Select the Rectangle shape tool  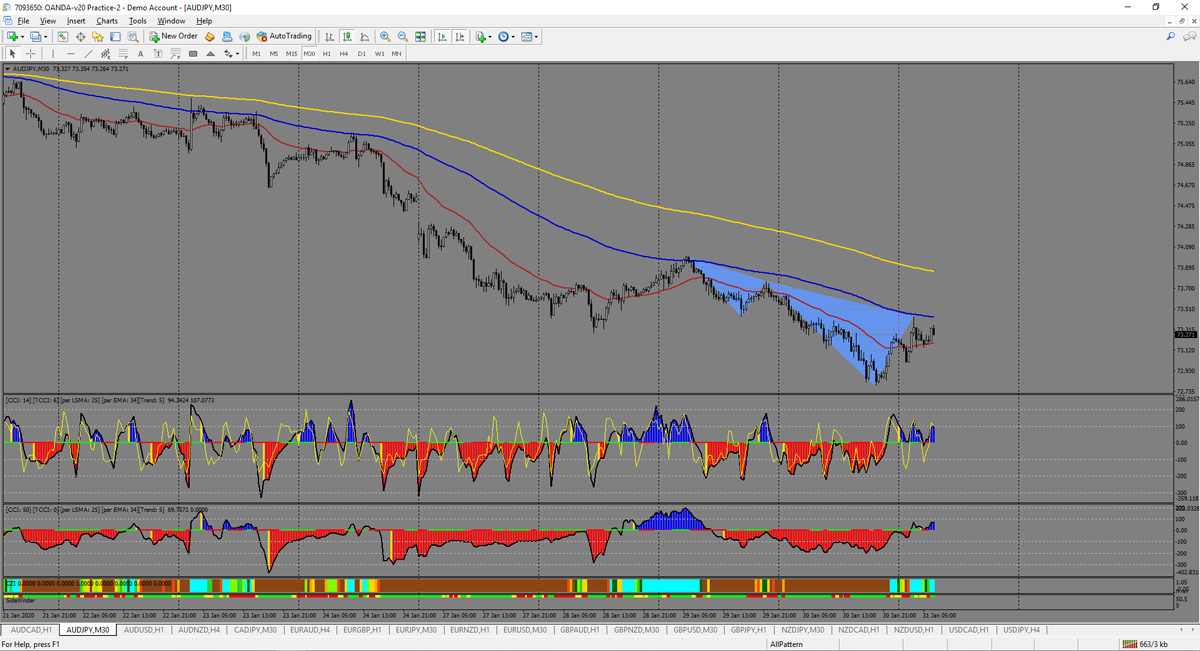(x=193, y=53)
